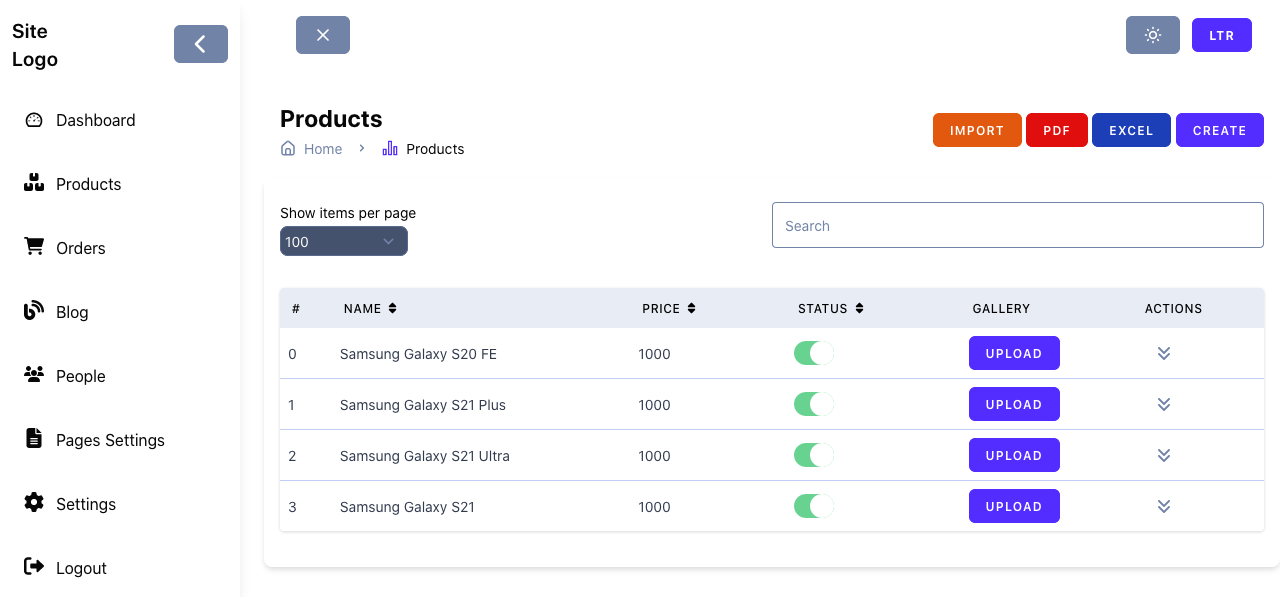Expand actions for Samsung Galaxy S20 FE

1163,353
